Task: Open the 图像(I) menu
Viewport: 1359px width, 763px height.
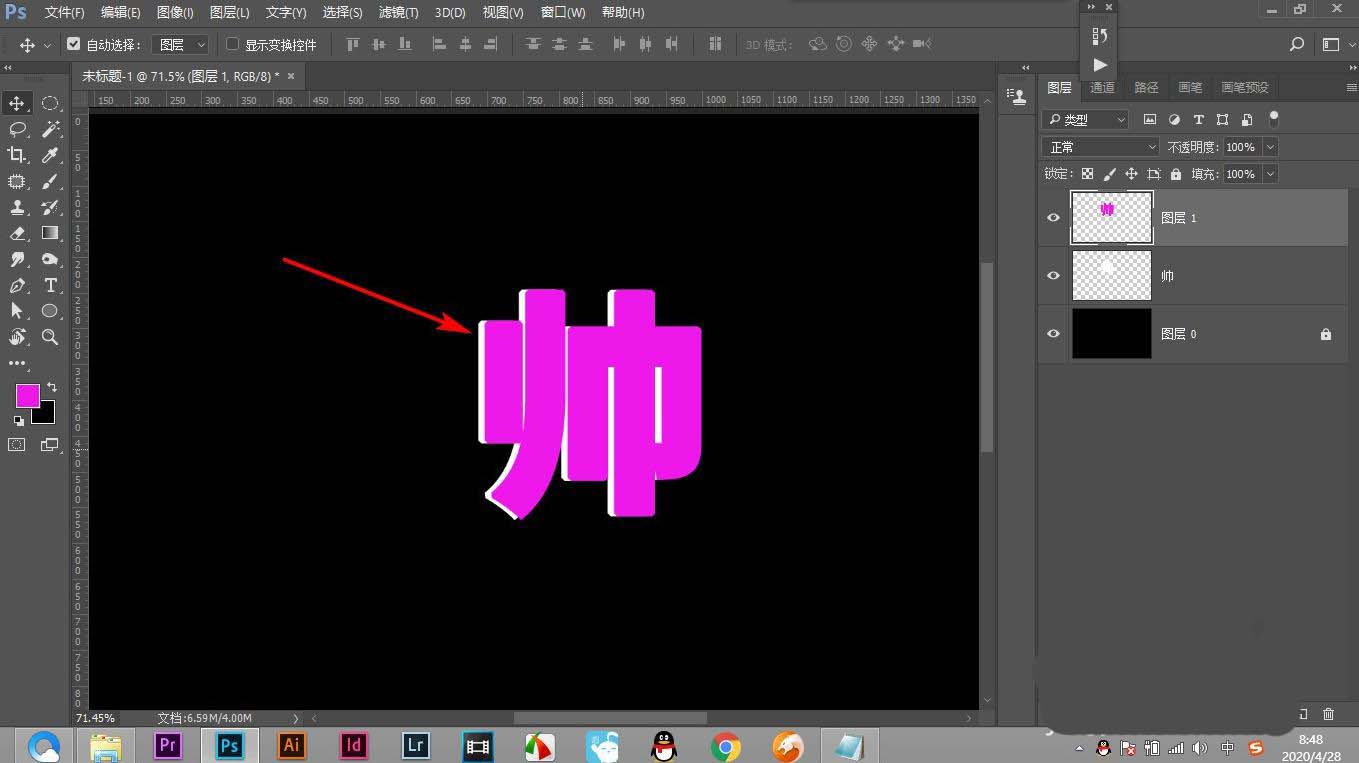Action: tap(175, 13)
